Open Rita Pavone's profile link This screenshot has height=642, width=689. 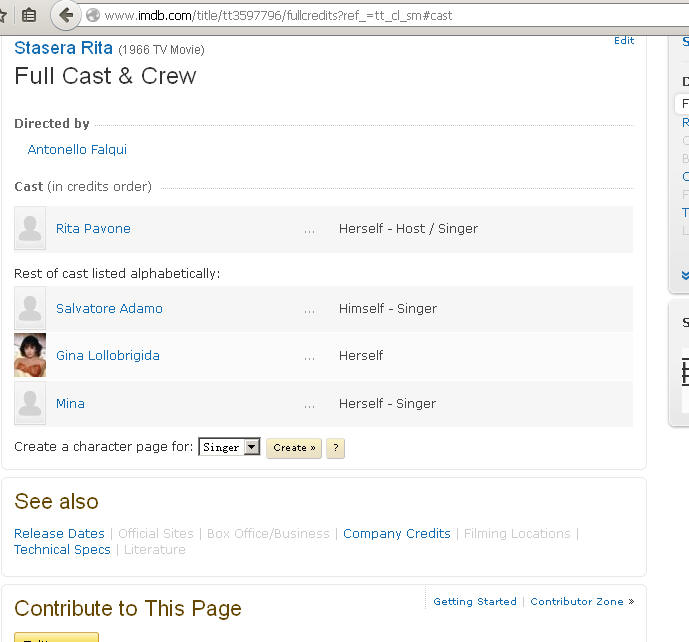pos(93,229)
